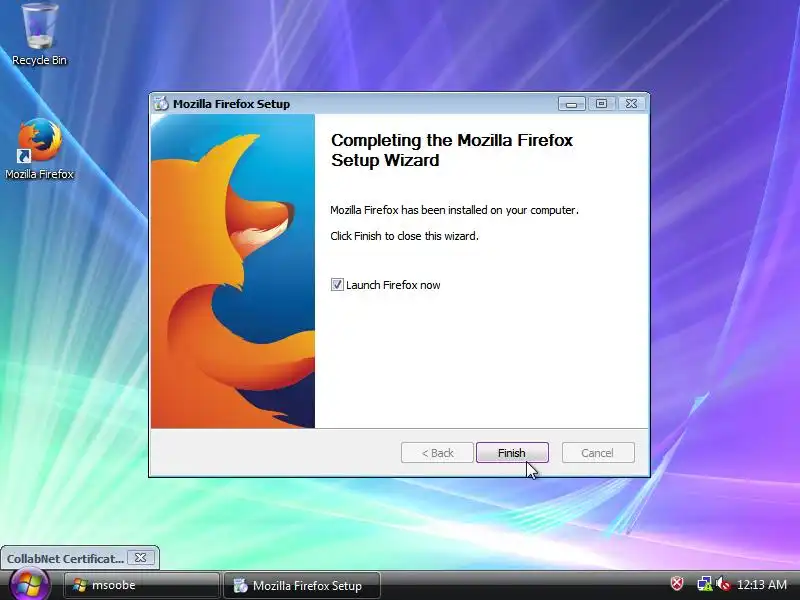The width and height of the screenshot is (800, 600).
Task: Click the Mozilla Firefox Setup taskbar item
Action: point(302,585)
